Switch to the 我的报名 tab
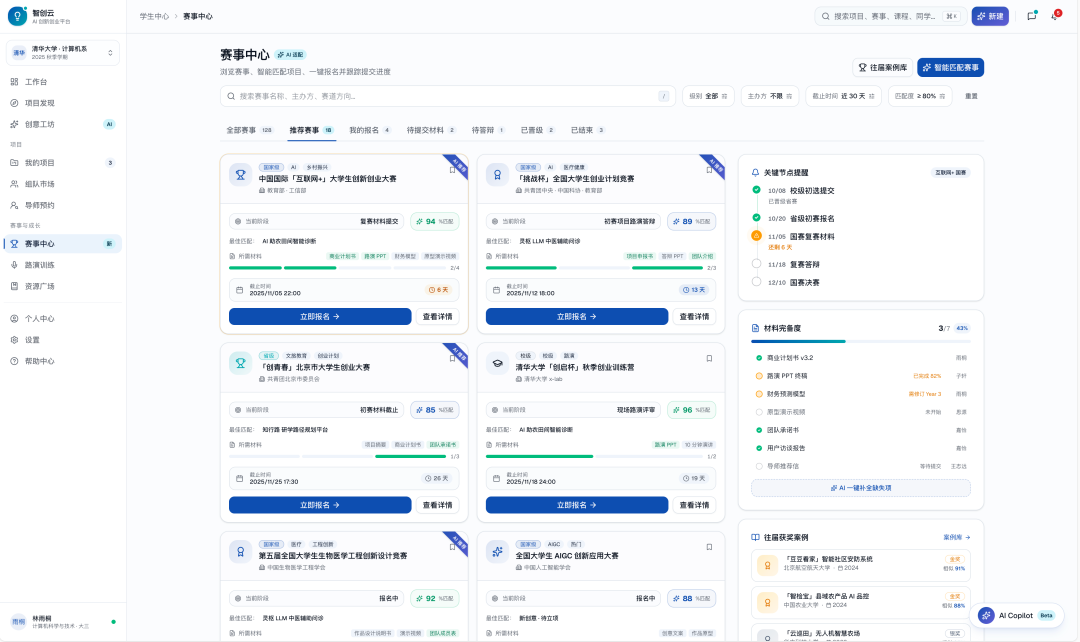The height and width of the screenshot is (642, 1080). (x=370, y=130)
